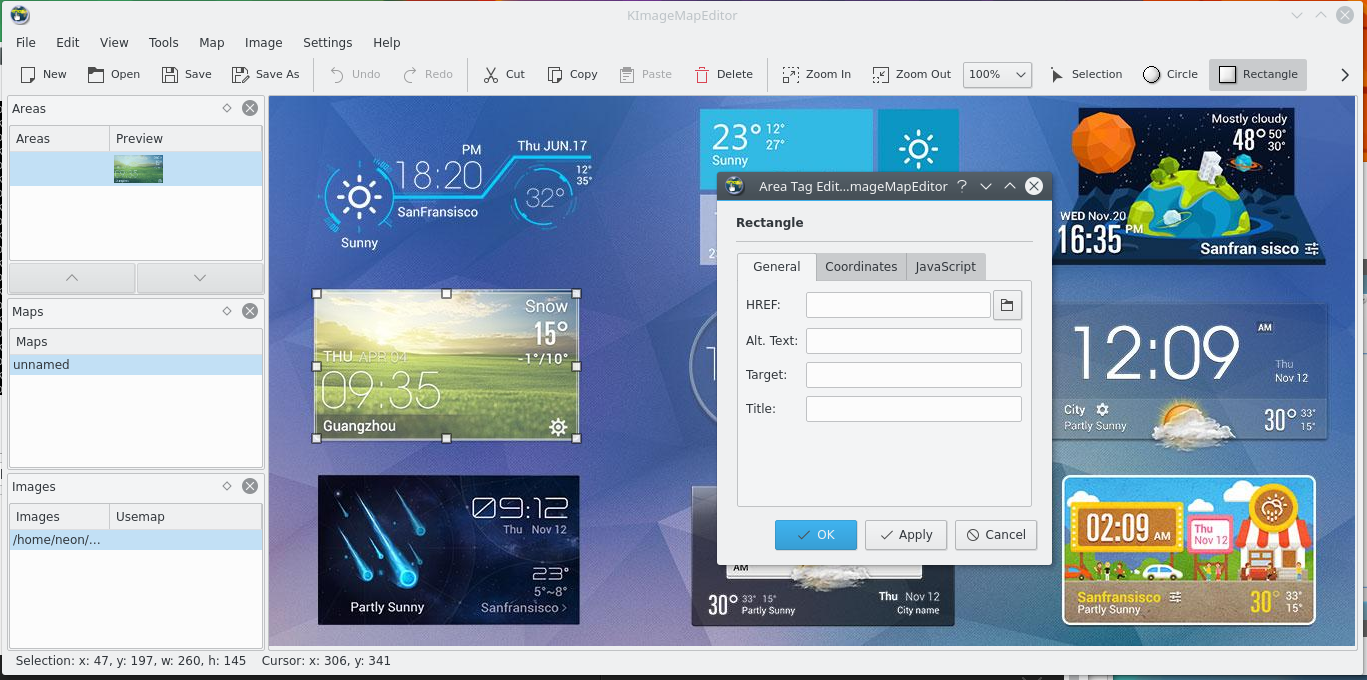Select the Circle drawing tool
1367x680 pixels.
(x=1170, y=74)
